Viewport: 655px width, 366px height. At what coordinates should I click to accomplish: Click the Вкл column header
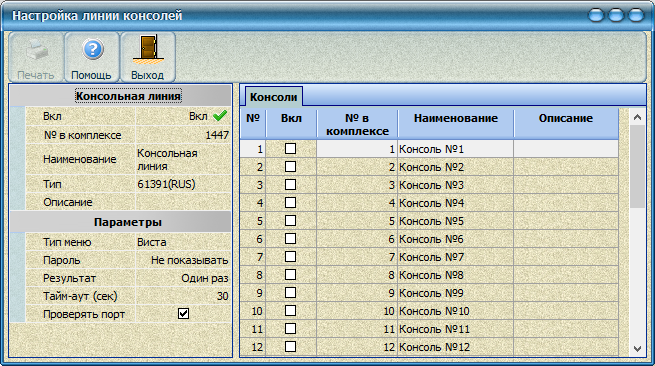click(x=291, y=123)
